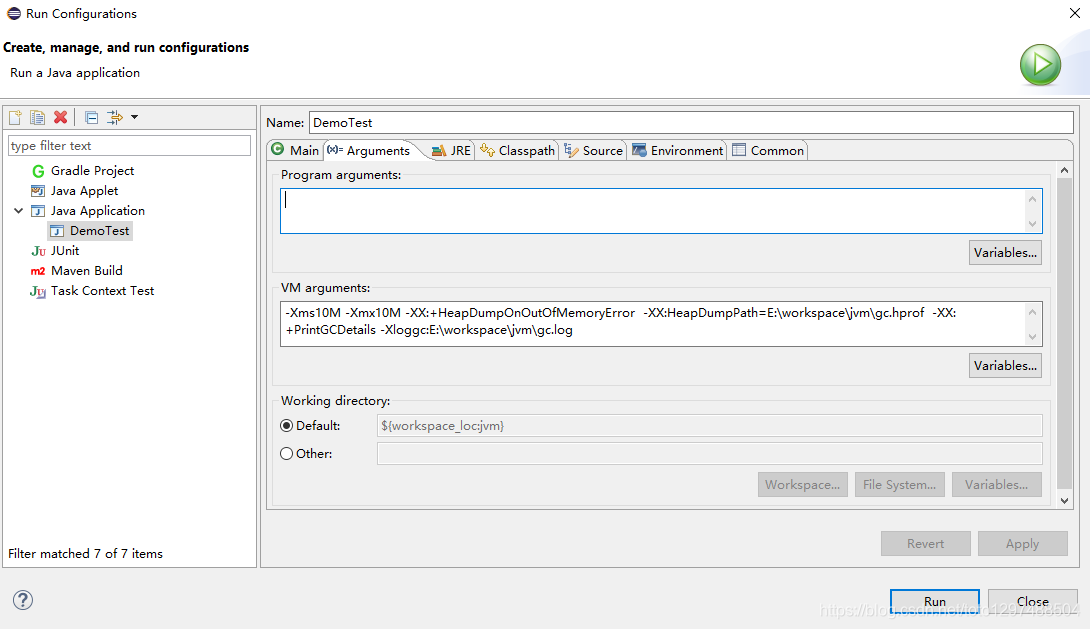The height and width of the screenshot is (629, 1090).
Task: Switch to the Main tab
Action: (295, 150)
